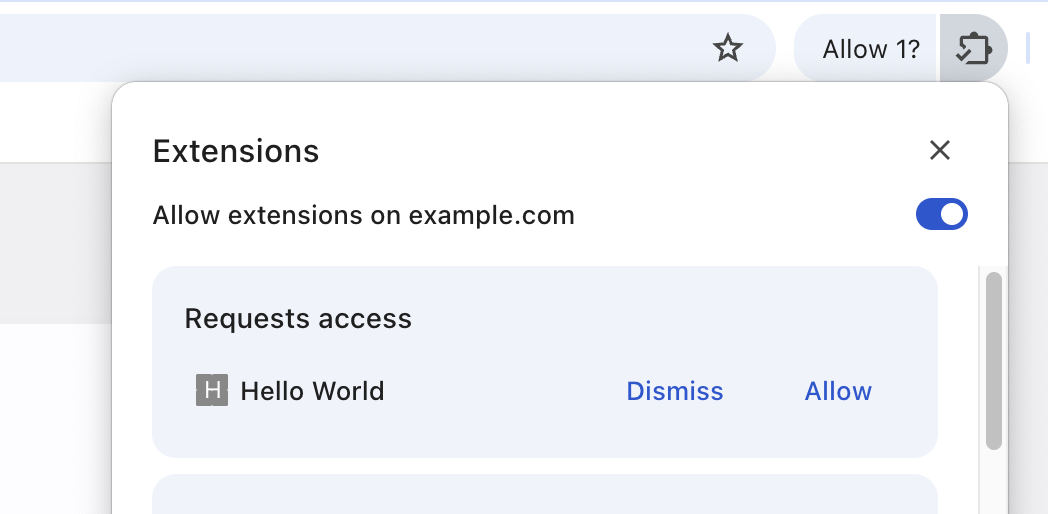This screenshot has width=1048, height=514.
Task: Click the Hello World extension name
Action: tap(312, 391)
